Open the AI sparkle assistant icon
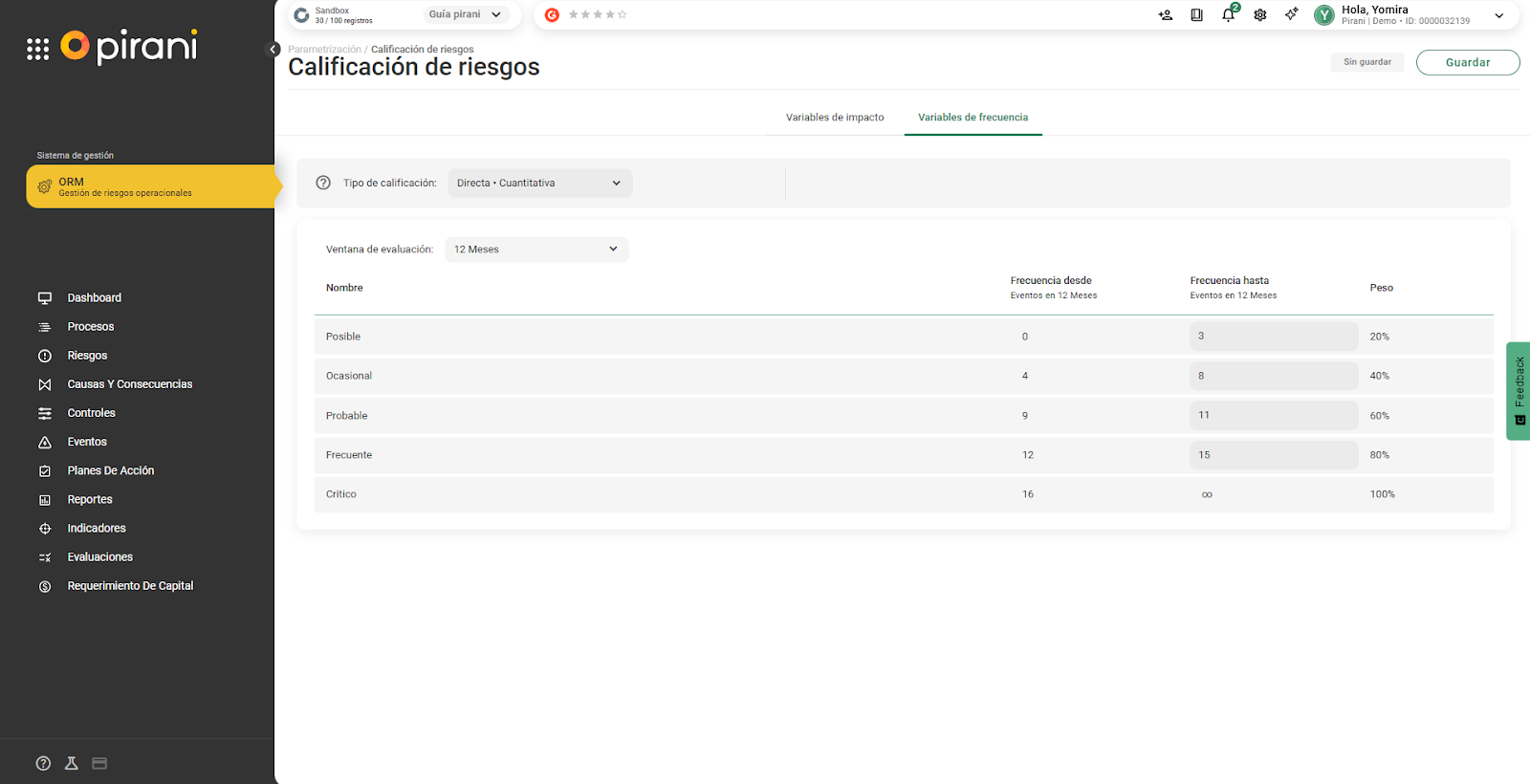 [x=1292, y=14]
